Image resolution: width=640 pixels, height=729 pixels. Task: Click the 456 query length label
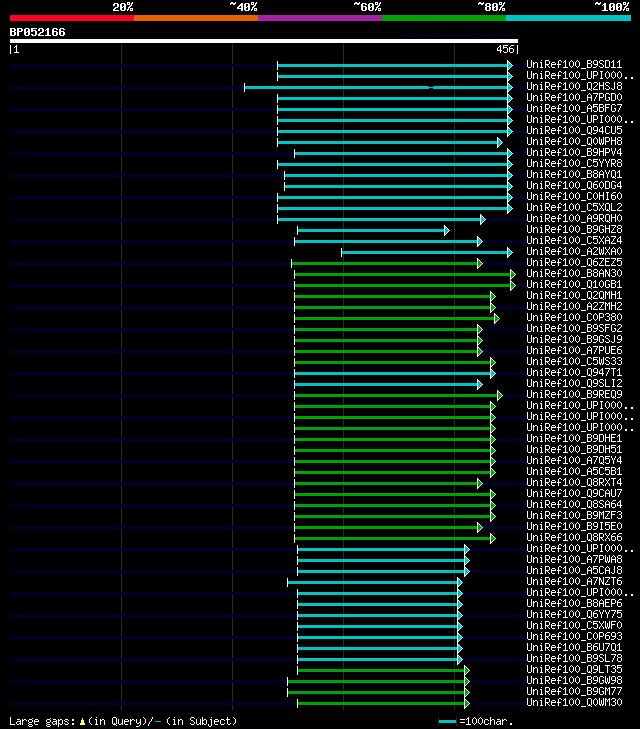[505, 49]
